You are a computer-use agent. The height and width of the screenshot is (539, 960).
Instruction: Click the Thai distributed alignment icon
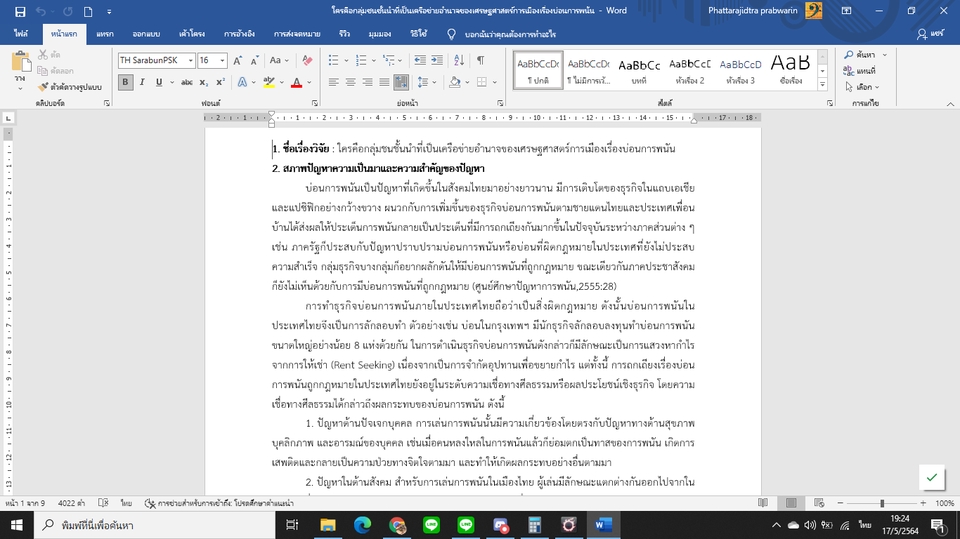point(401,82)
